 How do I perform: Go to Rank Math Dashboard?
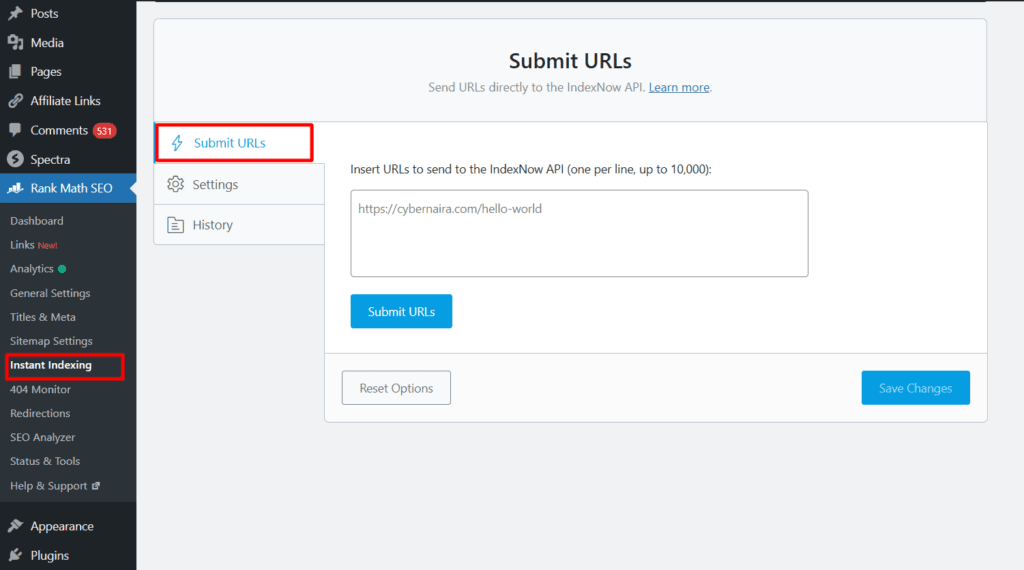tap(37, 221)
